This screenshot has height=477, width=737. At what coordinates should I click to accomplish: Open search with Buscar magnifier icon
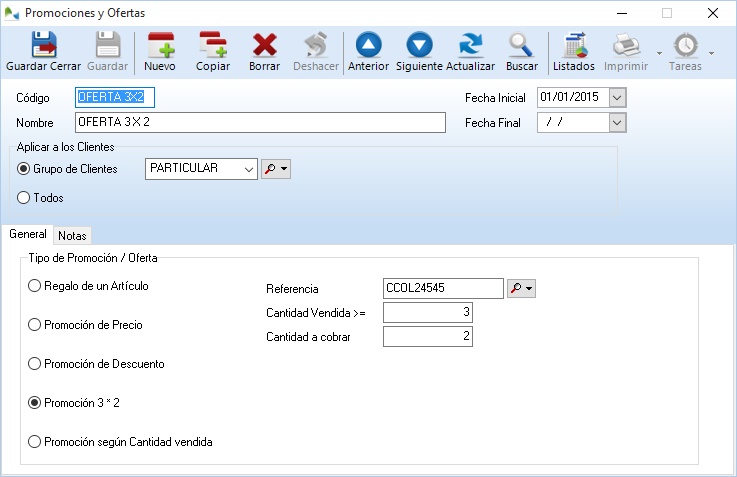521,46
